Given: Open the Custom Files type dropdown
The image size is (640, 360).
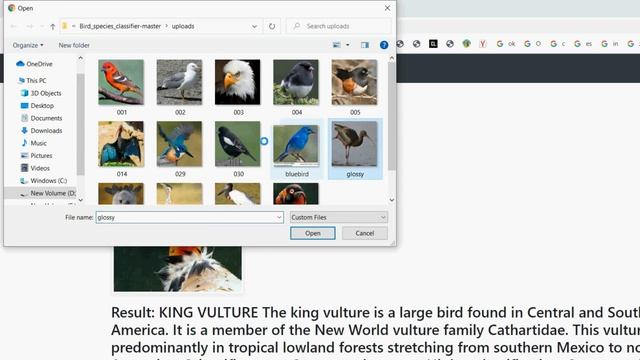Looking at the screenshot, I should point(338,218).
